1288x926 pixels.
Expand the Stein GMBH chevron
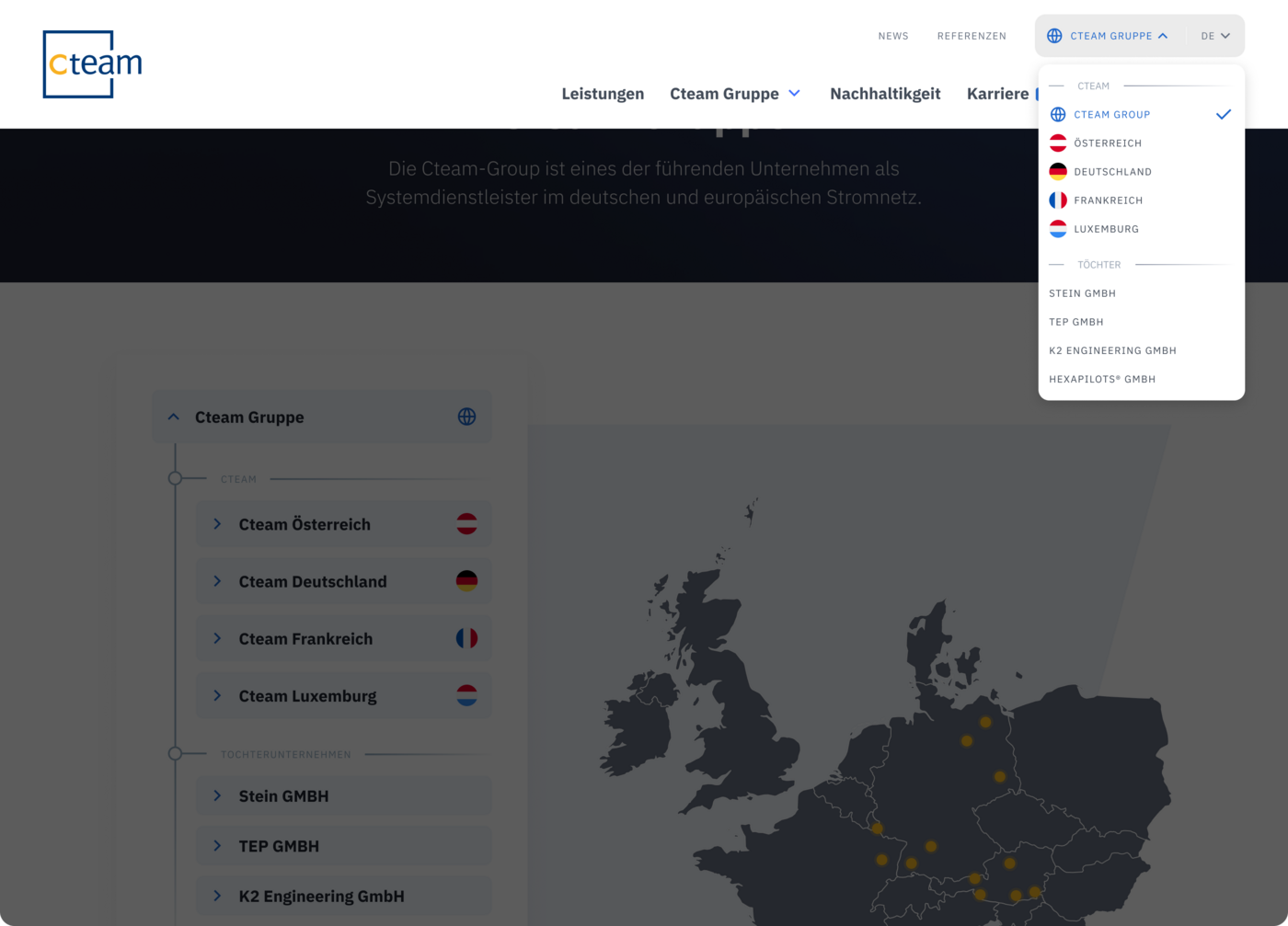tap(217, 796)
